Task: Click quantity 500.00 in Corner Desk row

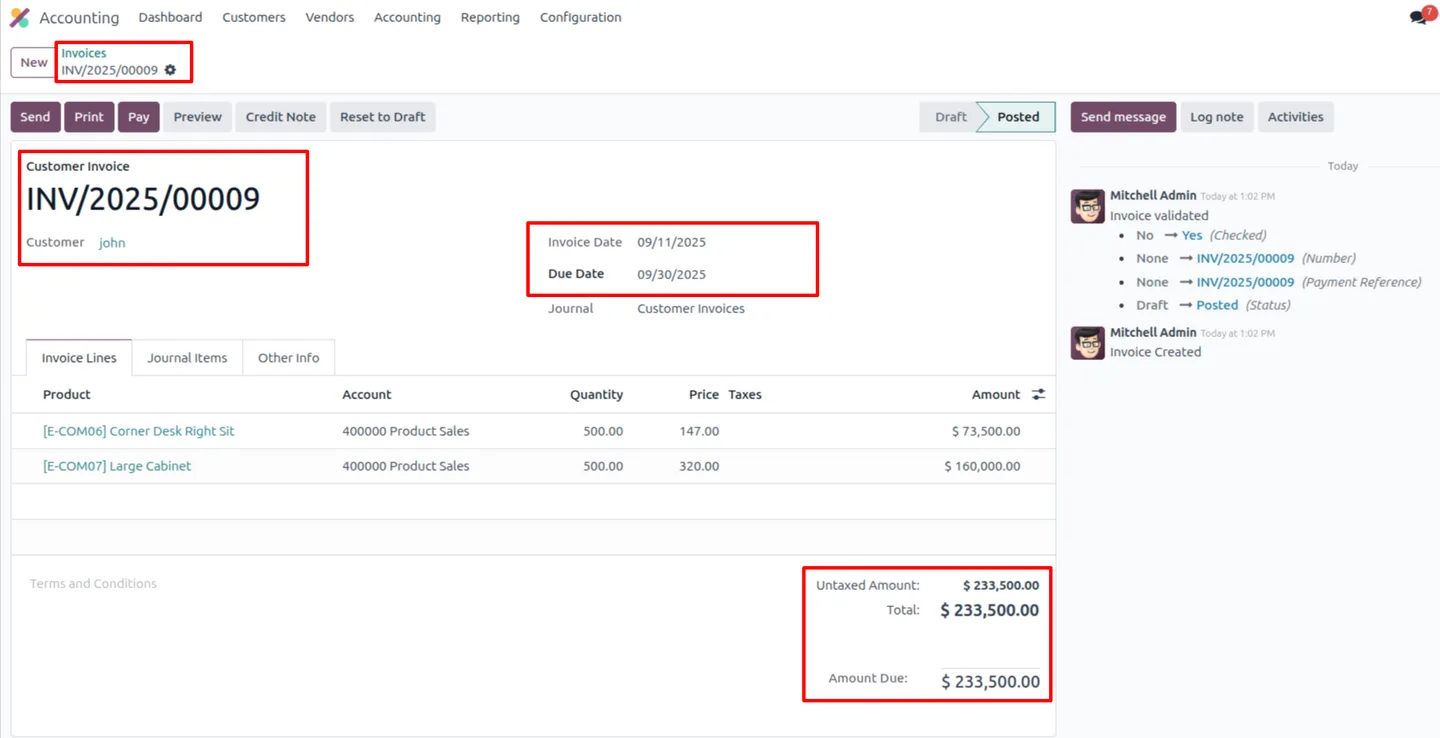Action: [x=603, y=431]
